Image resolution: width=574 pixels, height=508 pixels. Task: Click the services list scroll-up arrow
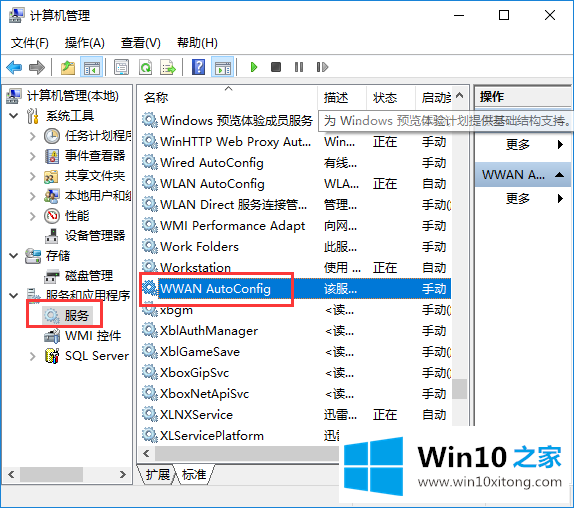tap(459, 96)
